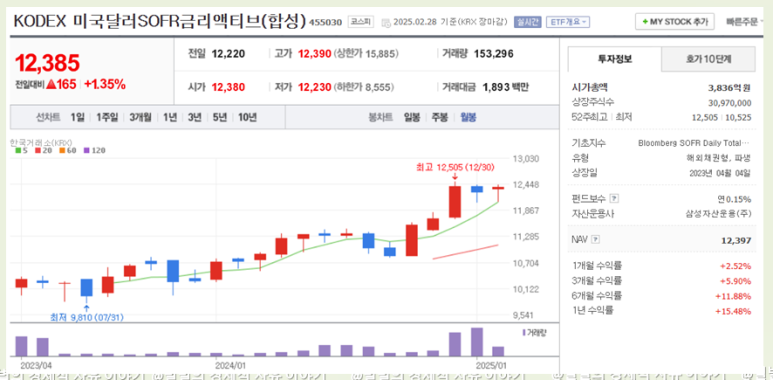This screenshot has height=380, width=773.
Task: Click the 시가 value 12,380
Action: (228, 88)
